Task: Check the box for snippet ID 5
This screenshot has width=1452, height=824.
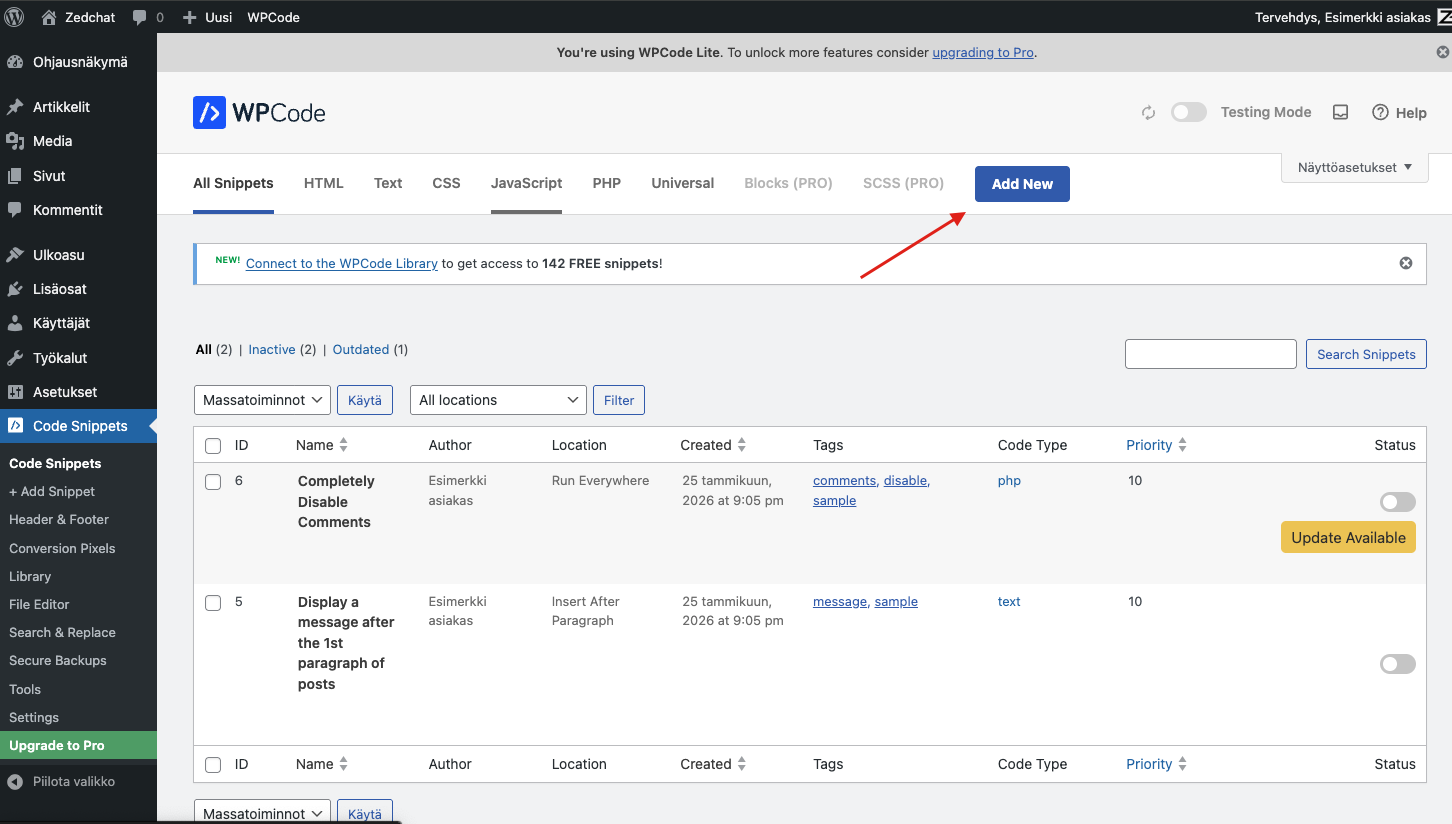Action: (x=213, y=602)
